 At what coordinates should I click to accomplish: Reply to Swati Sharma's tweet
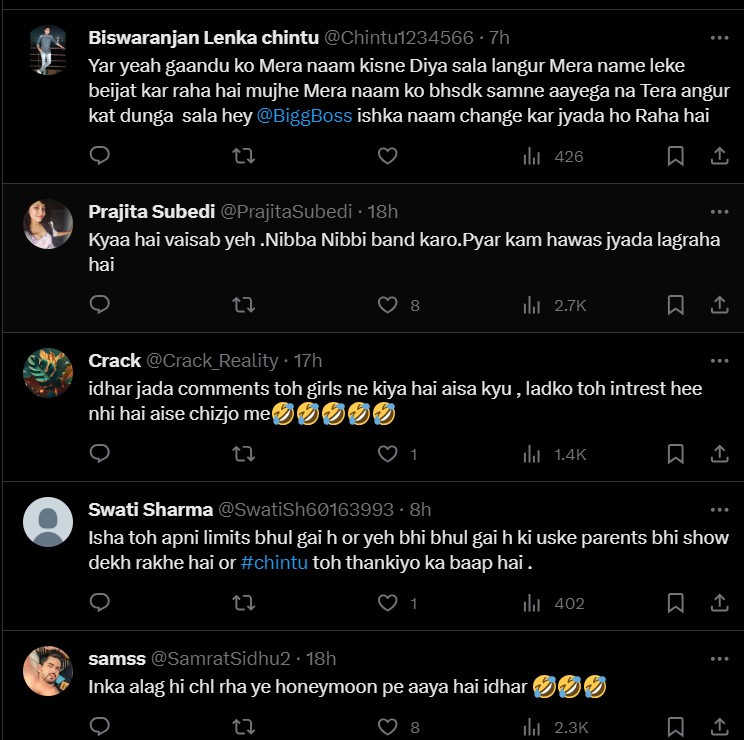click(99, 603)
